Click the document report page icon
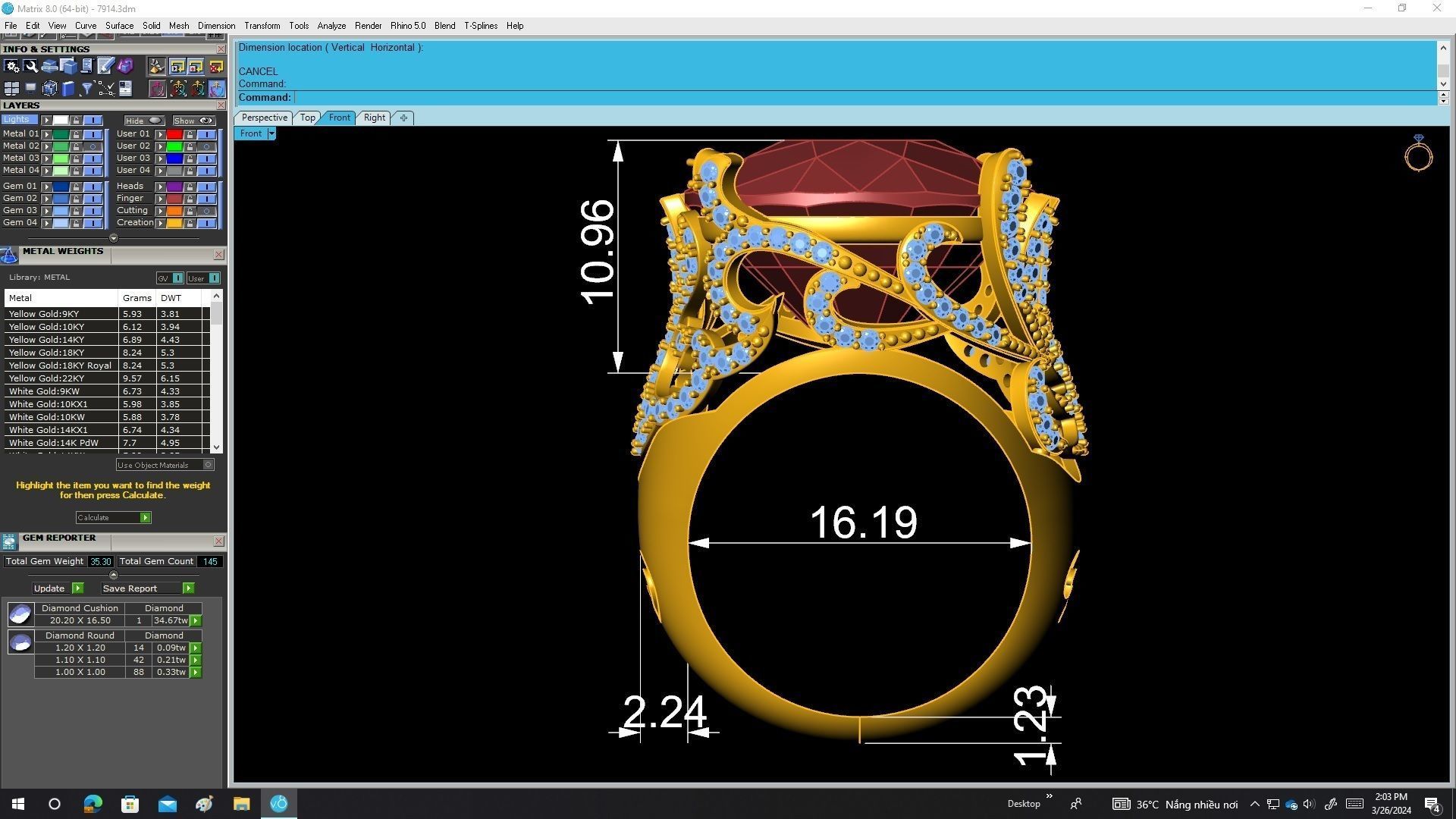Screen dimensions: 1456x819 point(125,89)
